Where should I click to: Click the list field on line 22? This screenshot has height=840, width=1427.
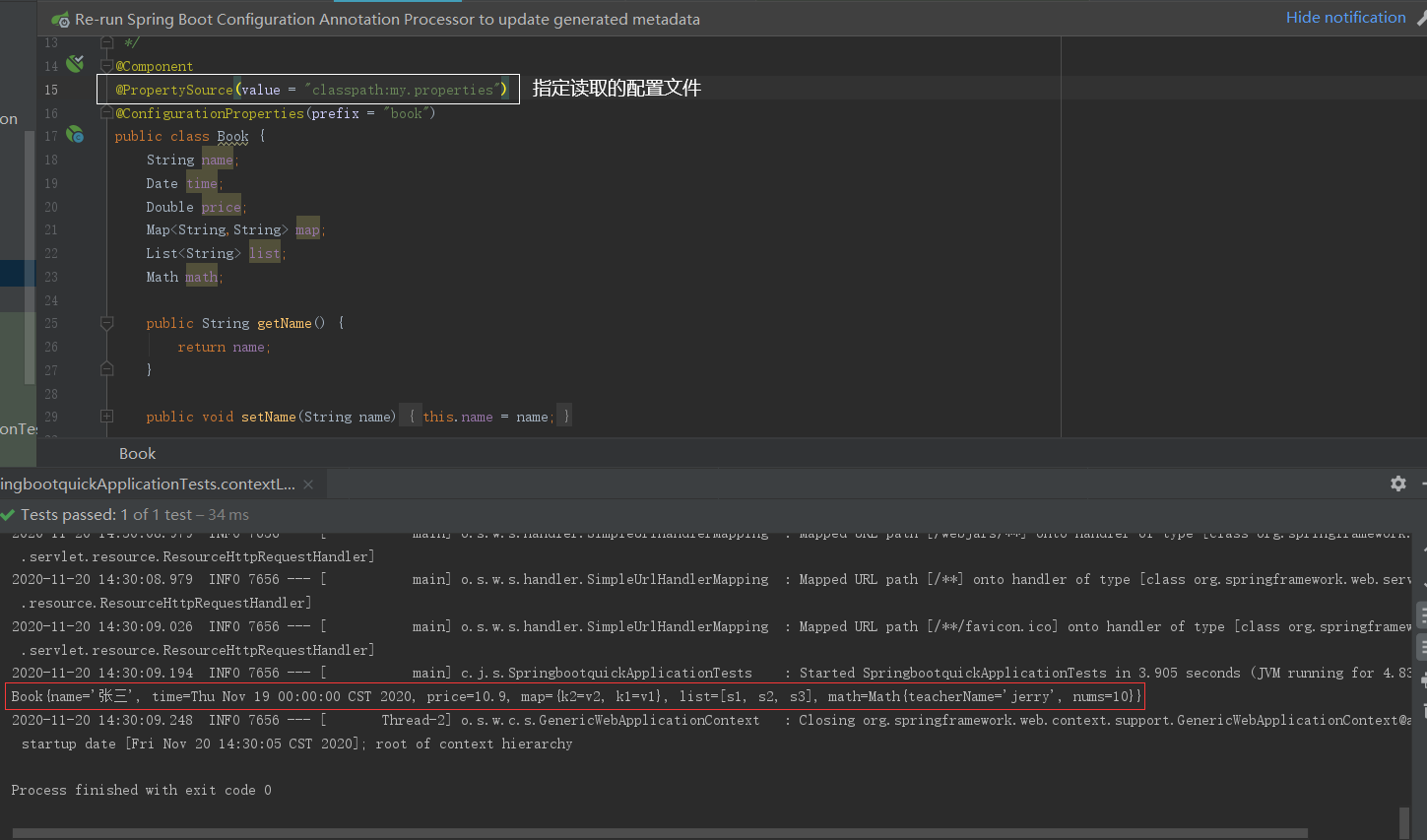(264, 253)
